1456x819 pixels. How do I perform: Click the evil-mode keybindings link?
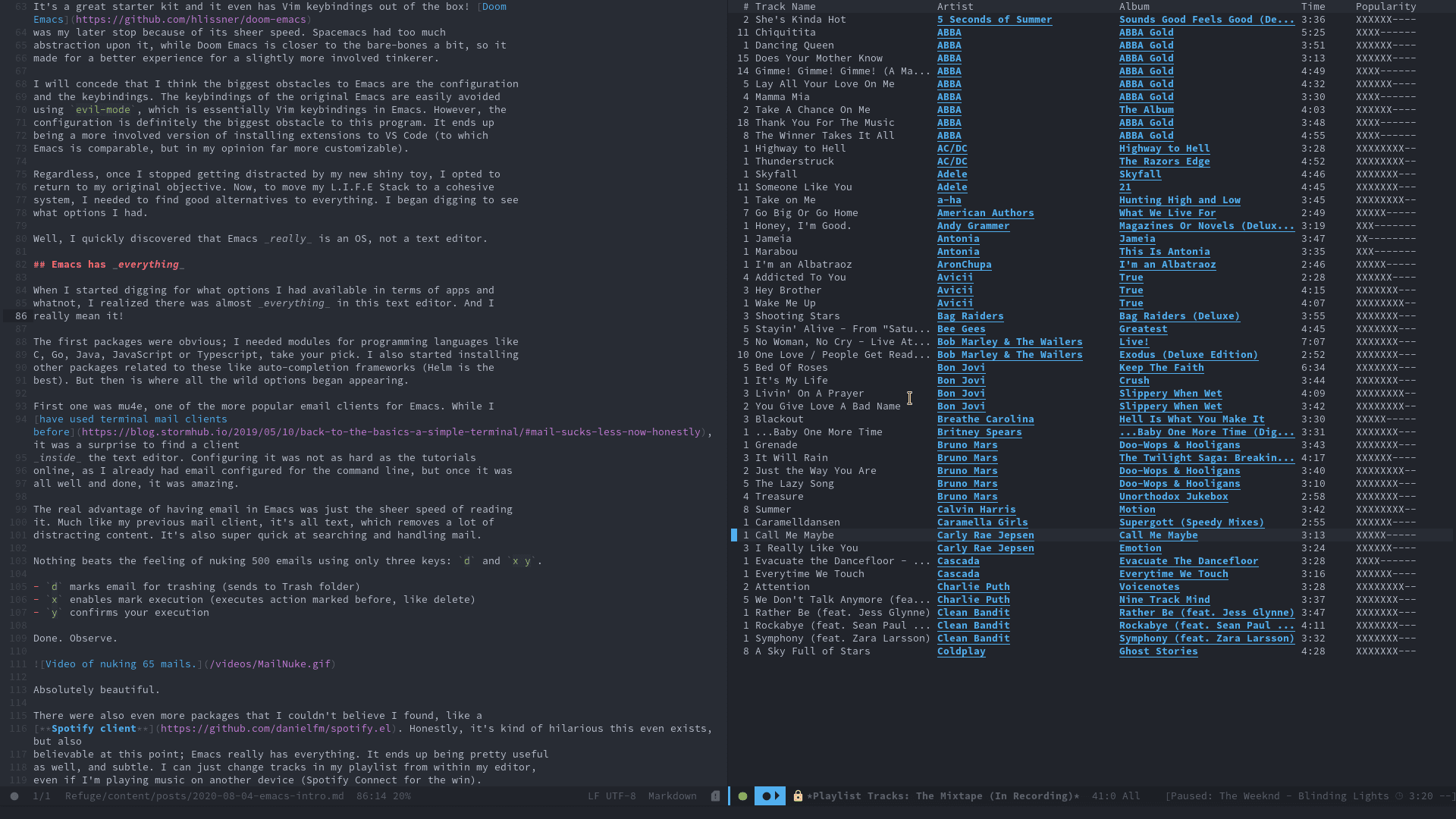[x=103, y=109]
